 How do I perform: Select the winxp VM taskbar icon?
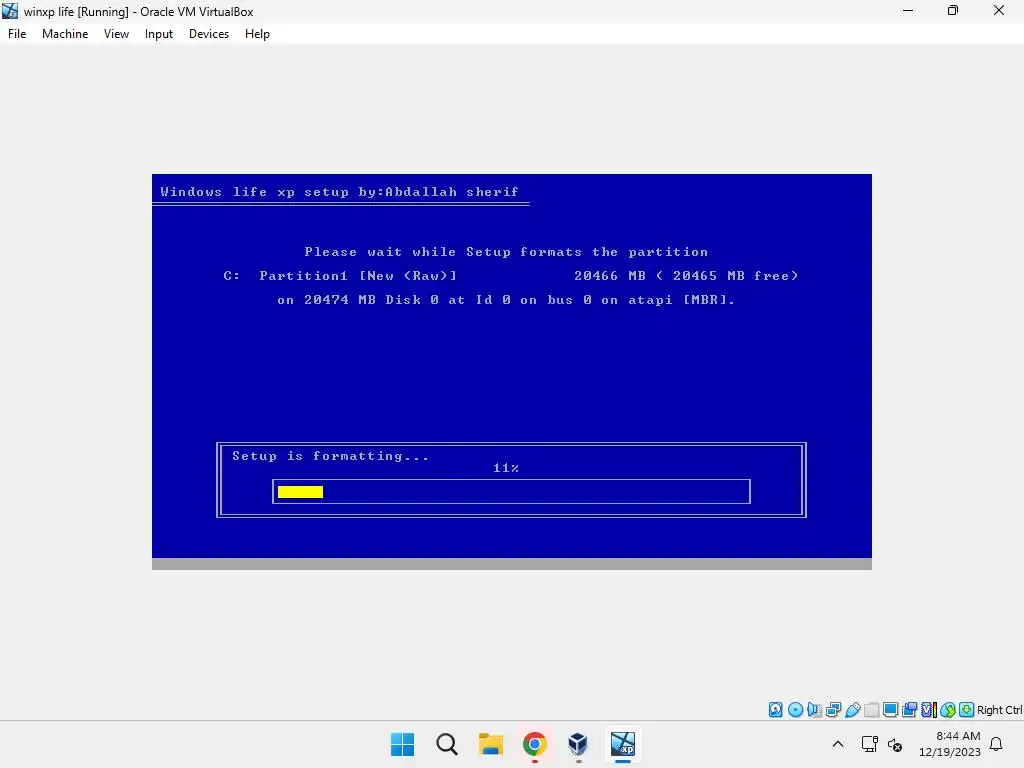tap(622, 744)
